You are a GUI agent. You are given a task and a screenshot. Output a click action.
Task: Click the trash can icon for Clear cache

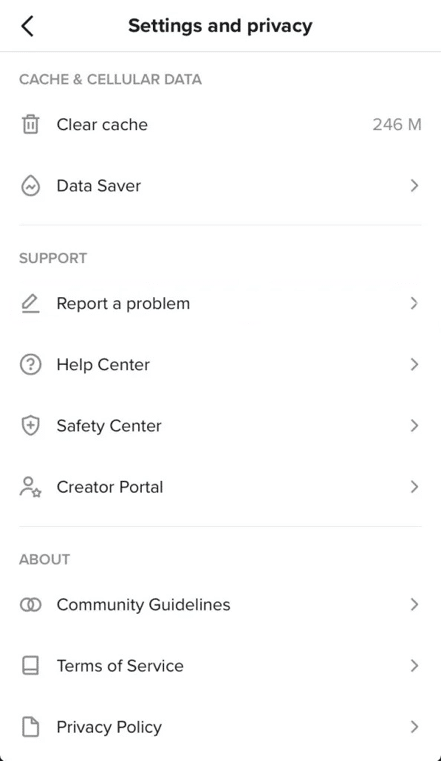click(x=30, y=124)
